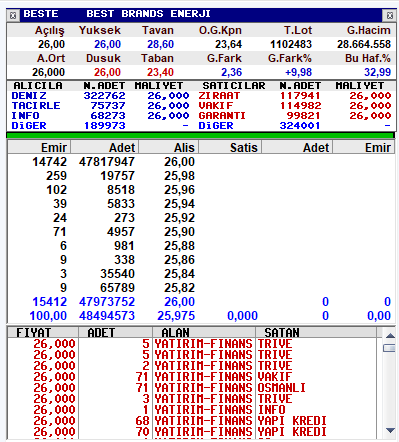
Task: Click the weighted average 25,975
Action: tap(176, 316)
